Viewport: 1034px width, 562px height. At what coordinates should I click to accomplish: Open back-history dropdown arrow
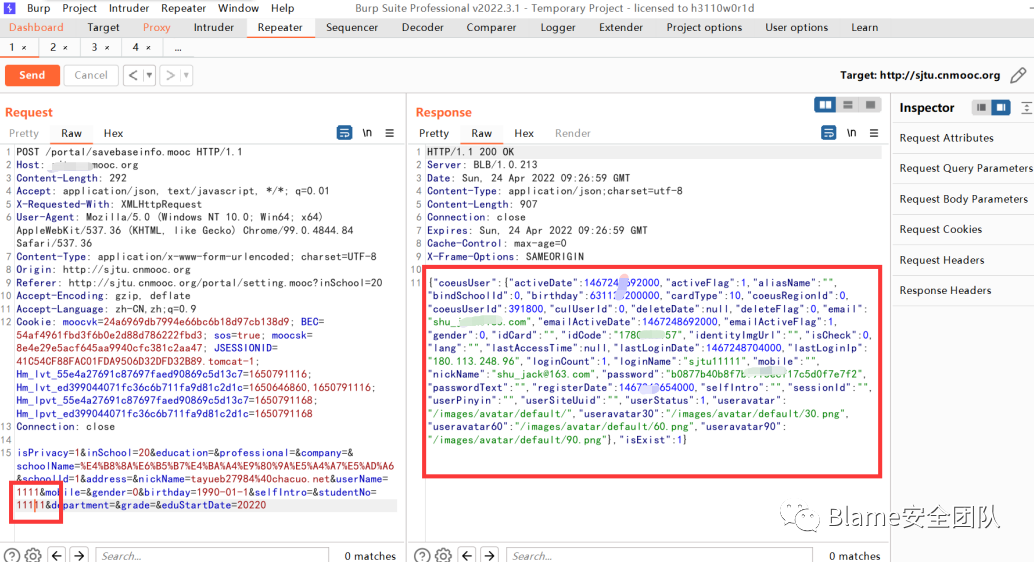pyautogui.click(x=149, y=75)
